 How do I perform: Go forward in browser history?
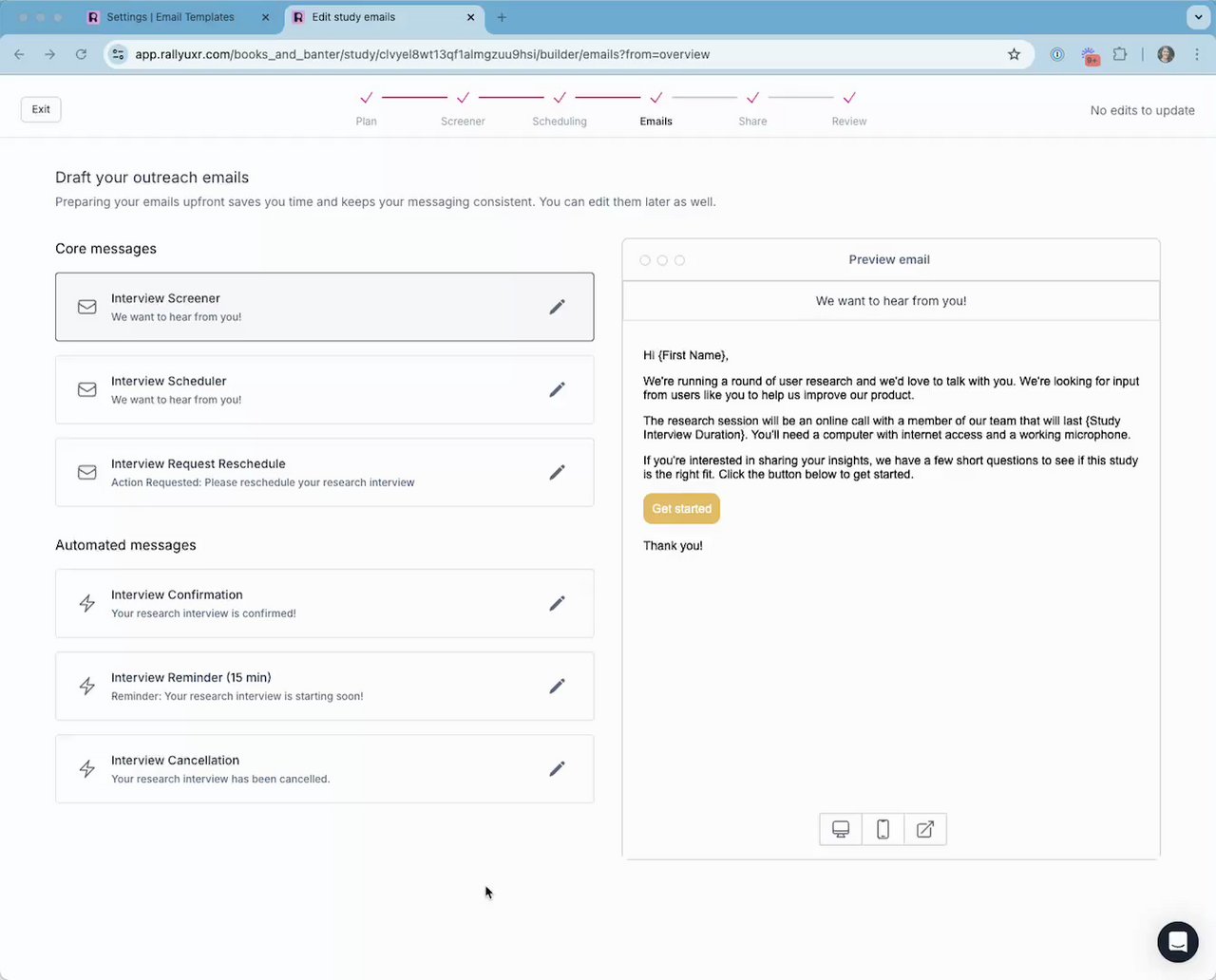(x=50, y=54)
